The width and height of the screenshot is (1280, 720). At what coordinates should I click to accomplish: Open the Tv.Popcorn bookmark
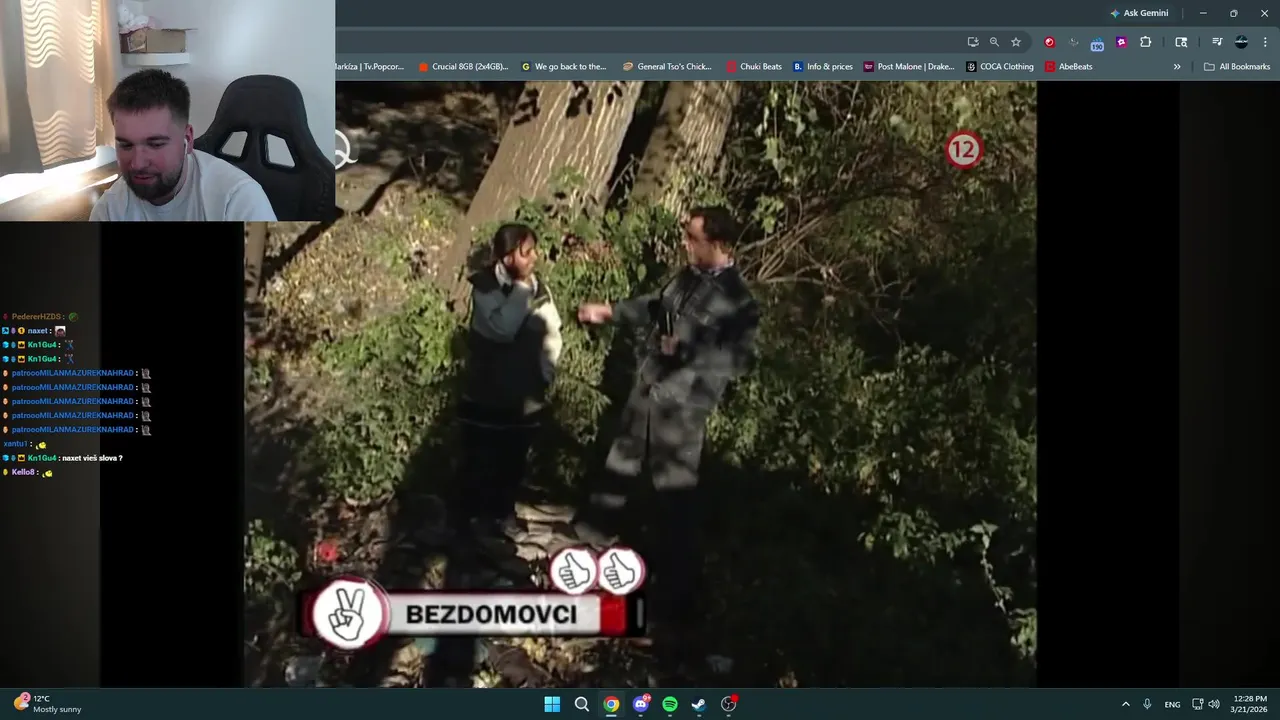pyautogui.click(x=369, y=67)
